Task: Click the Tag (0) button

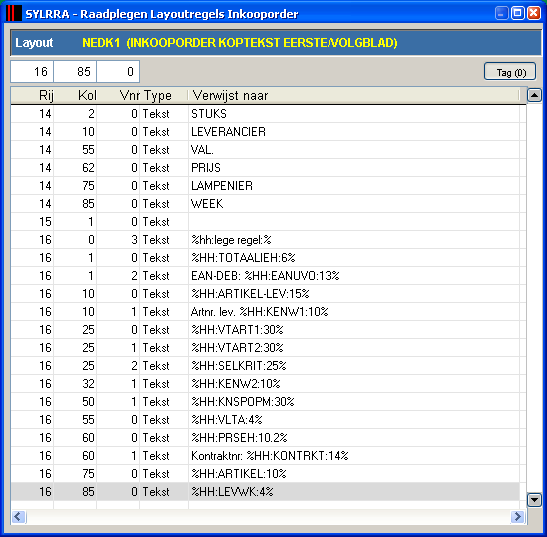Action: pos(510,72)
